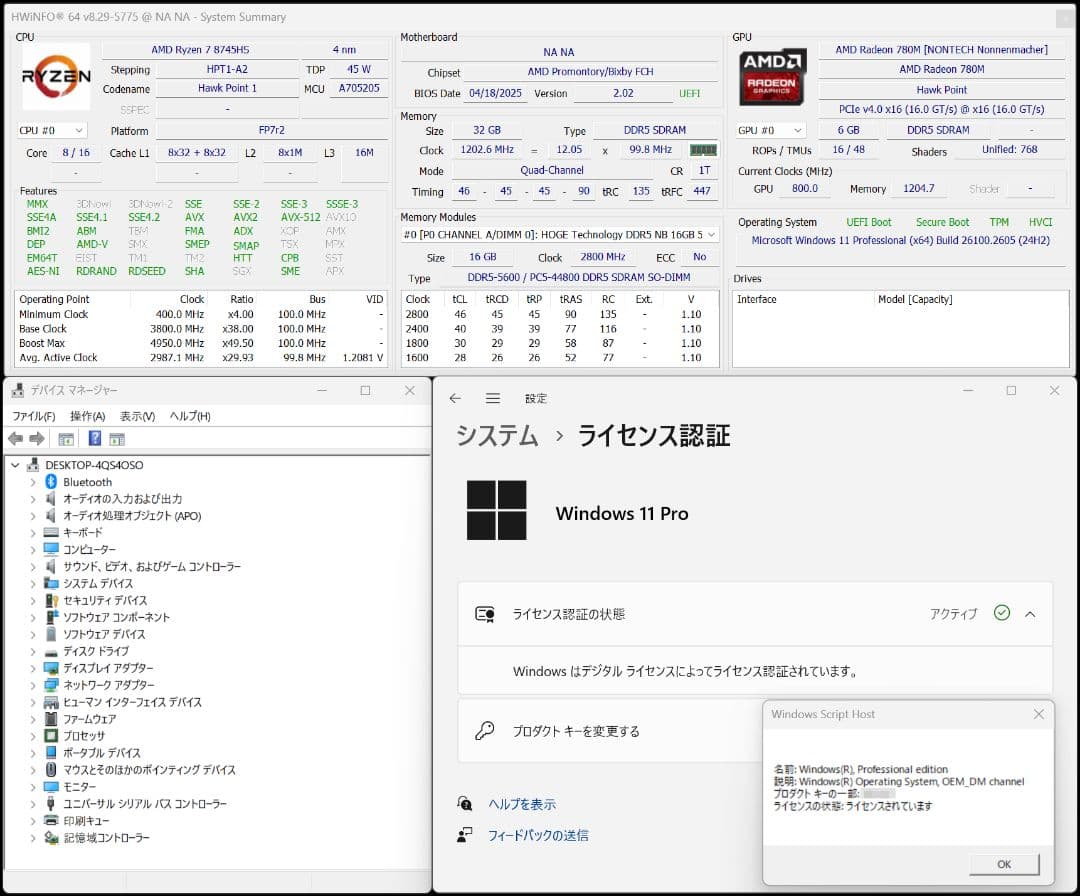Click the Windows 11 logo in Settings

pyautogui.click(x=497, y=510)
